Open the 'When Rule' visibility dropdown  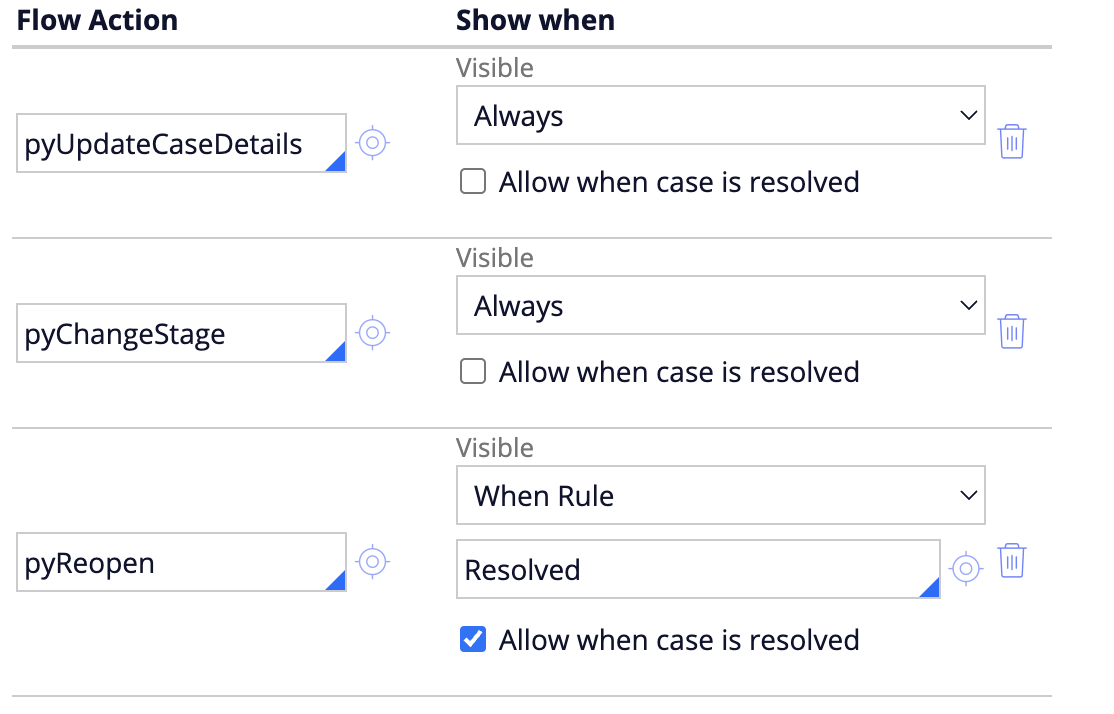pos(720,495)
